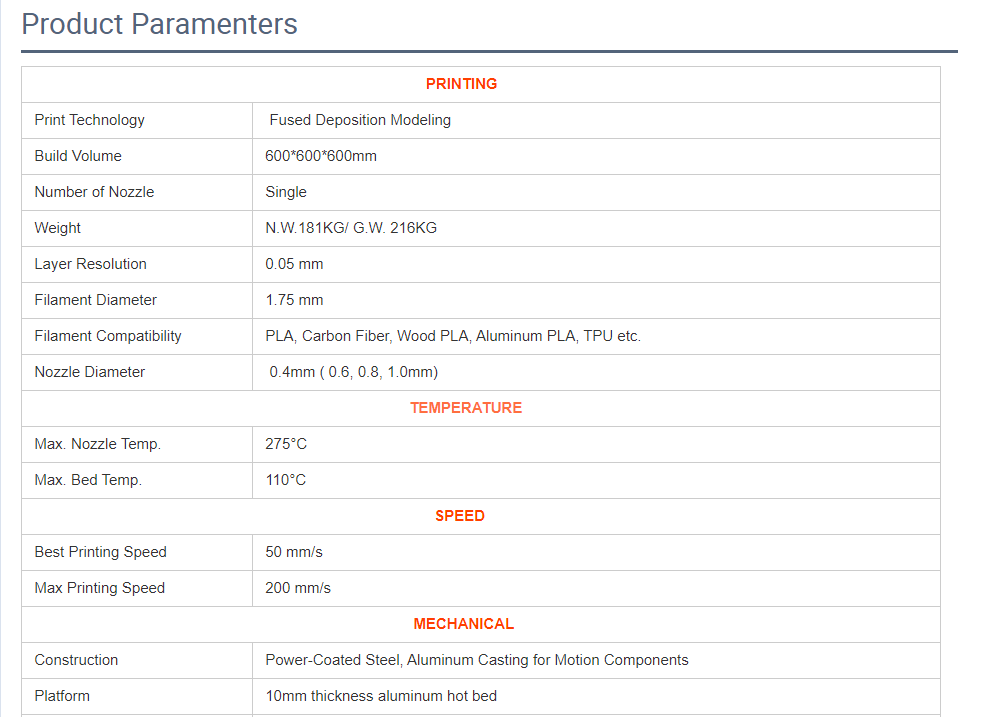The image size is (984, 717).
Task: Click the Print Technology label cell
Action: 90,120
